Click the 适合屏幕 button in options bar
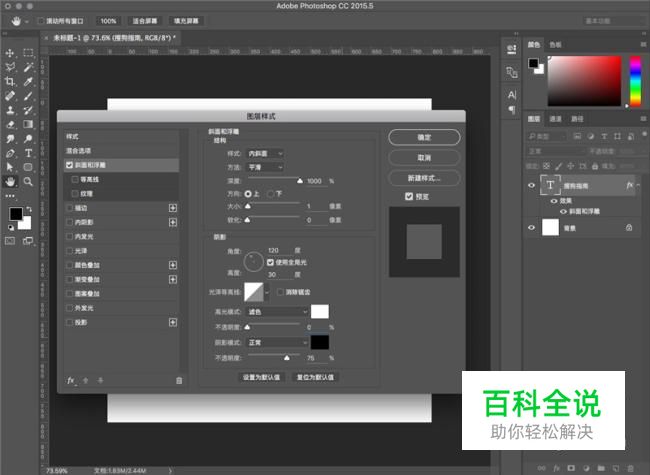 (x=145, y=21)
